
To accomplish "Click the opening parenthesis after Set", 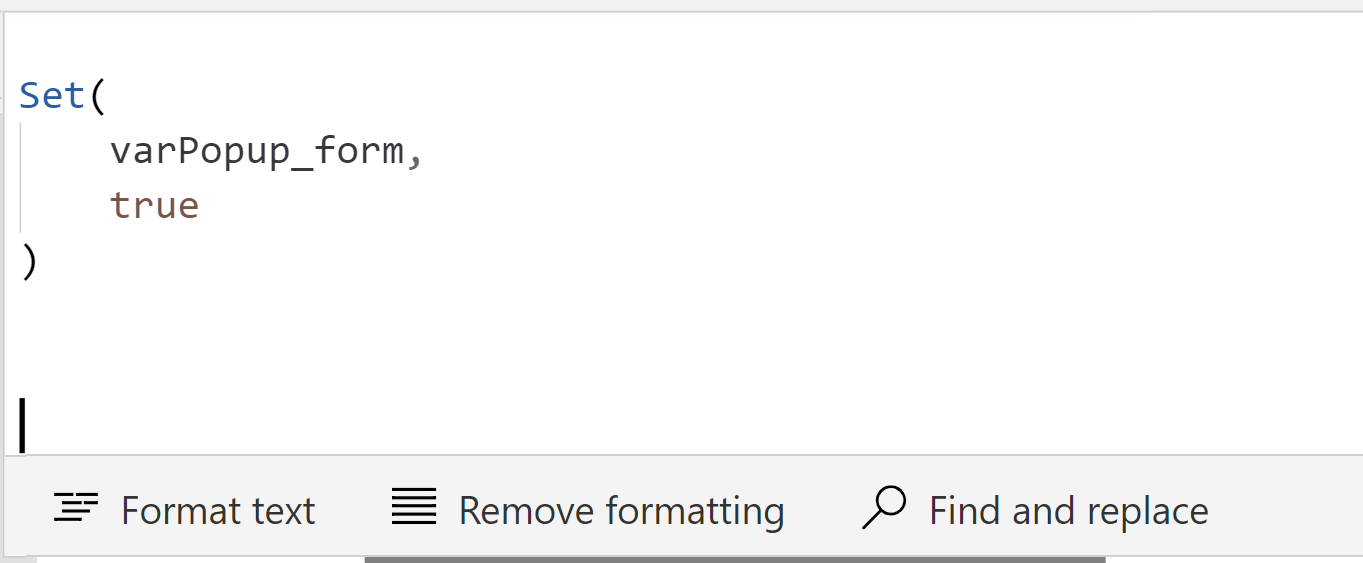I will [97, 96].
